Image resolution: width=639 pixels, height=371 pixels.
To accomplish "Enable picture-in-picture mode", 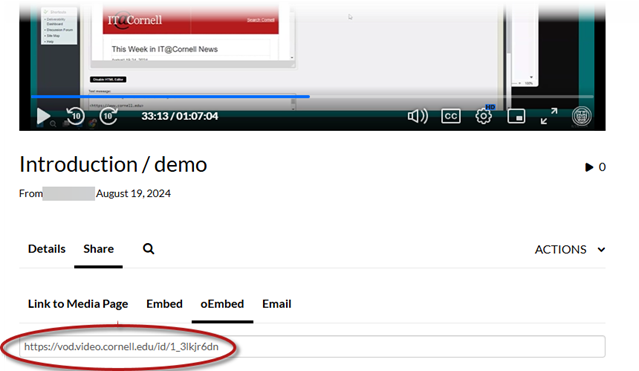I will click(x=516, y=116).
